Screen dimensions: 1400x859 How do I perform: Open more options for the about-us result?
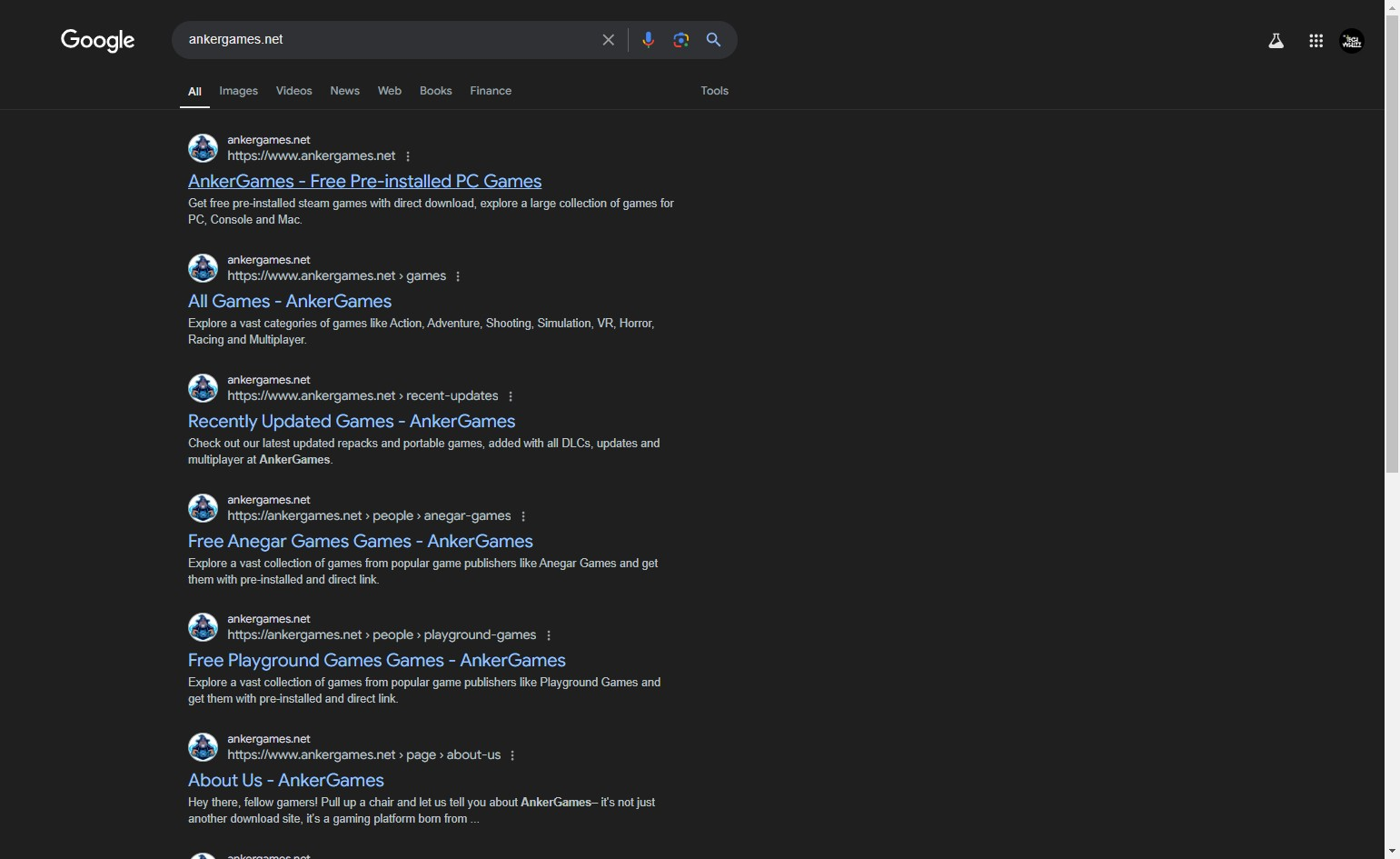512,755
